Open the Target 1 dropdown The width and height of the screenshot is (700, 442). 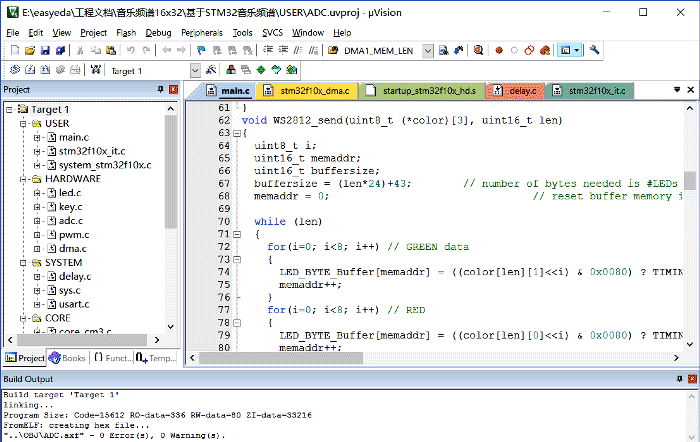tap(194, 71)
